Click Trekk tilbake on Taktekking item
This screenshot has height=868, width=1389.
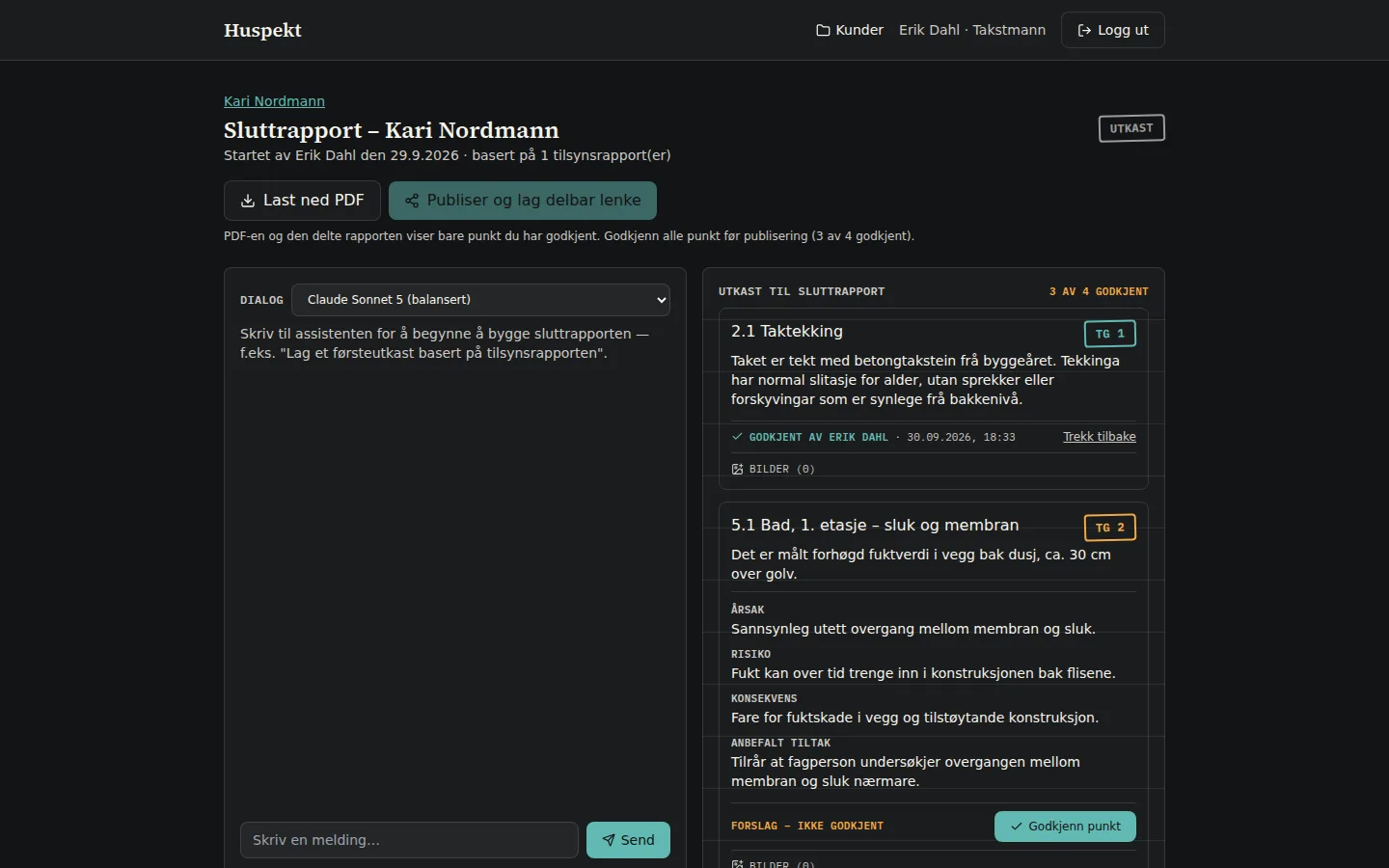point(1100,437)
